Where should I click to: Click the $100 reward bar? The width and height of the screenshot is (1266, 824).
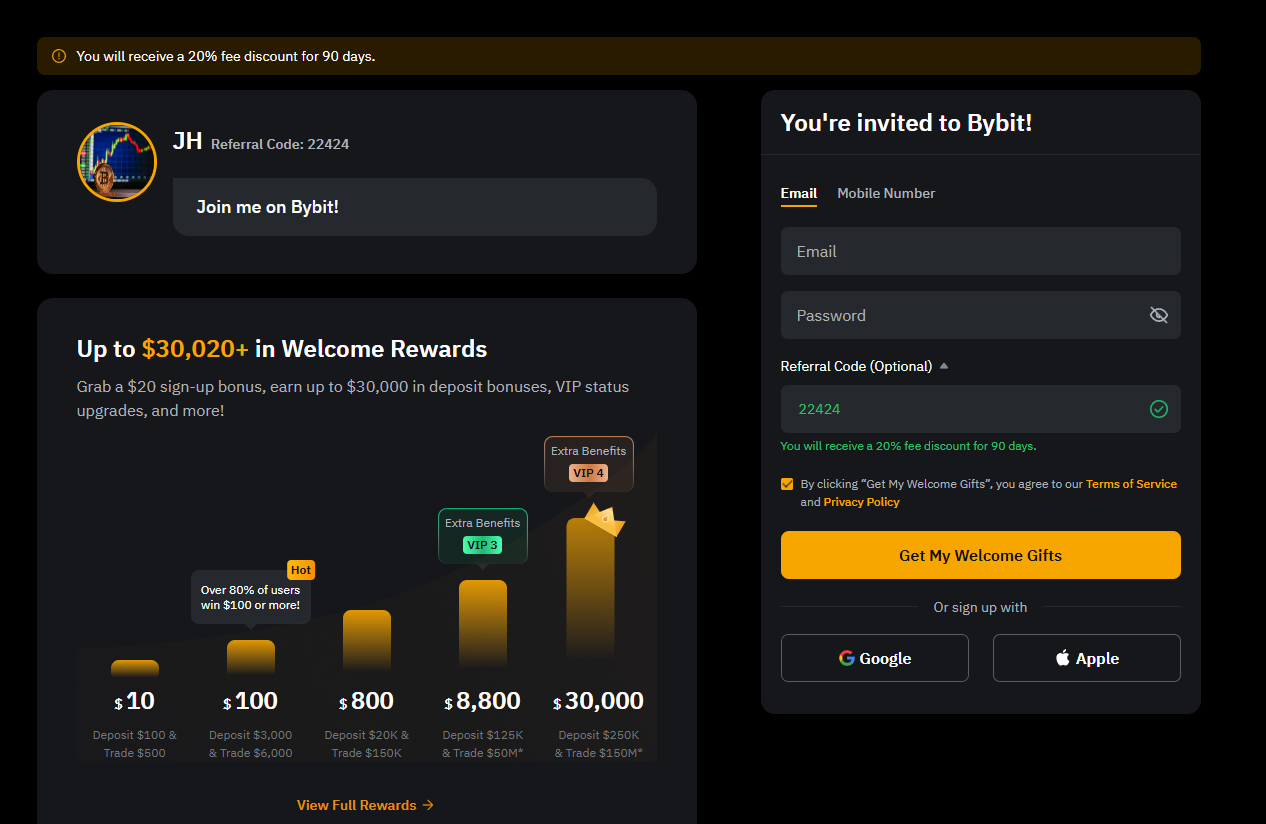click(x=251, y=658)
